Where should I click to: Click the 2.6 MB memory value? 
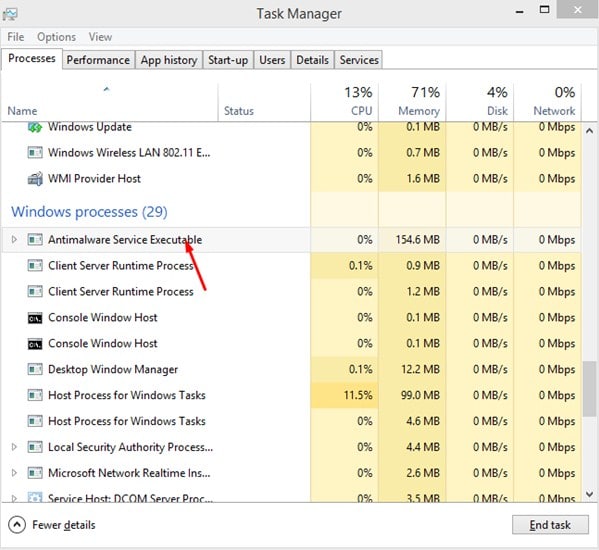pyautogui.click(x=423, y=473)
